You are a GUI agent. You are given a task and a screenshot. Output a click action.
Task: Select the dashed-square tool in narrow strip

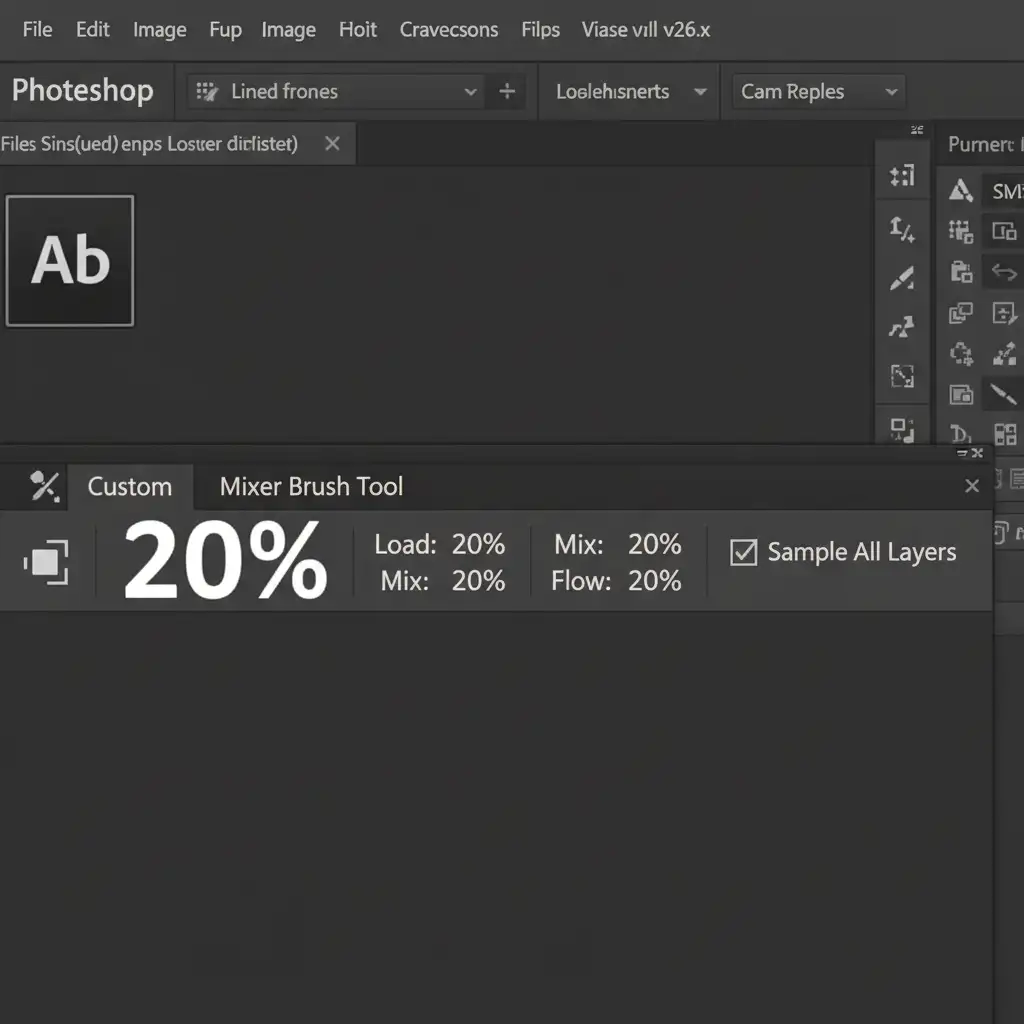(902, 376)
